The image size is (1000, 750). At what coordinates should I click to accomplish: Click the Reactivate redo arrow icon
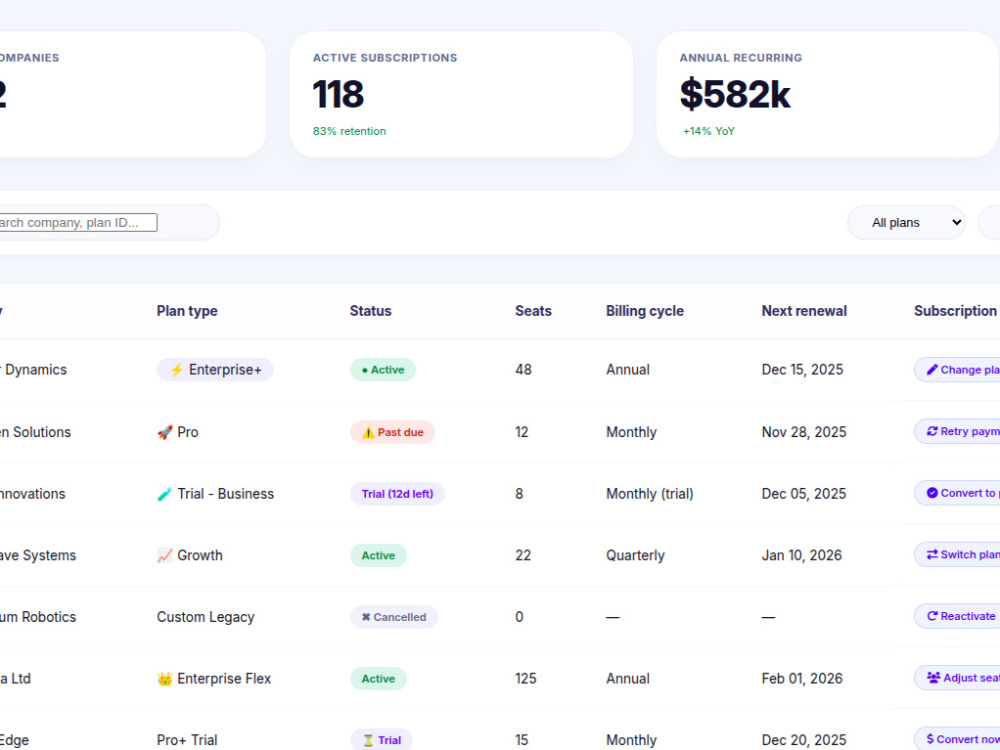click(932, 616)
